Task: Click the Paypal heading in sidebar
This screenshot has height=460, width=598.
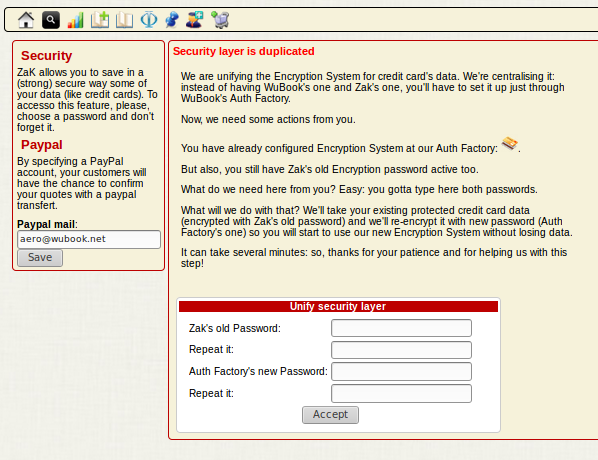Action: [42, 145]
